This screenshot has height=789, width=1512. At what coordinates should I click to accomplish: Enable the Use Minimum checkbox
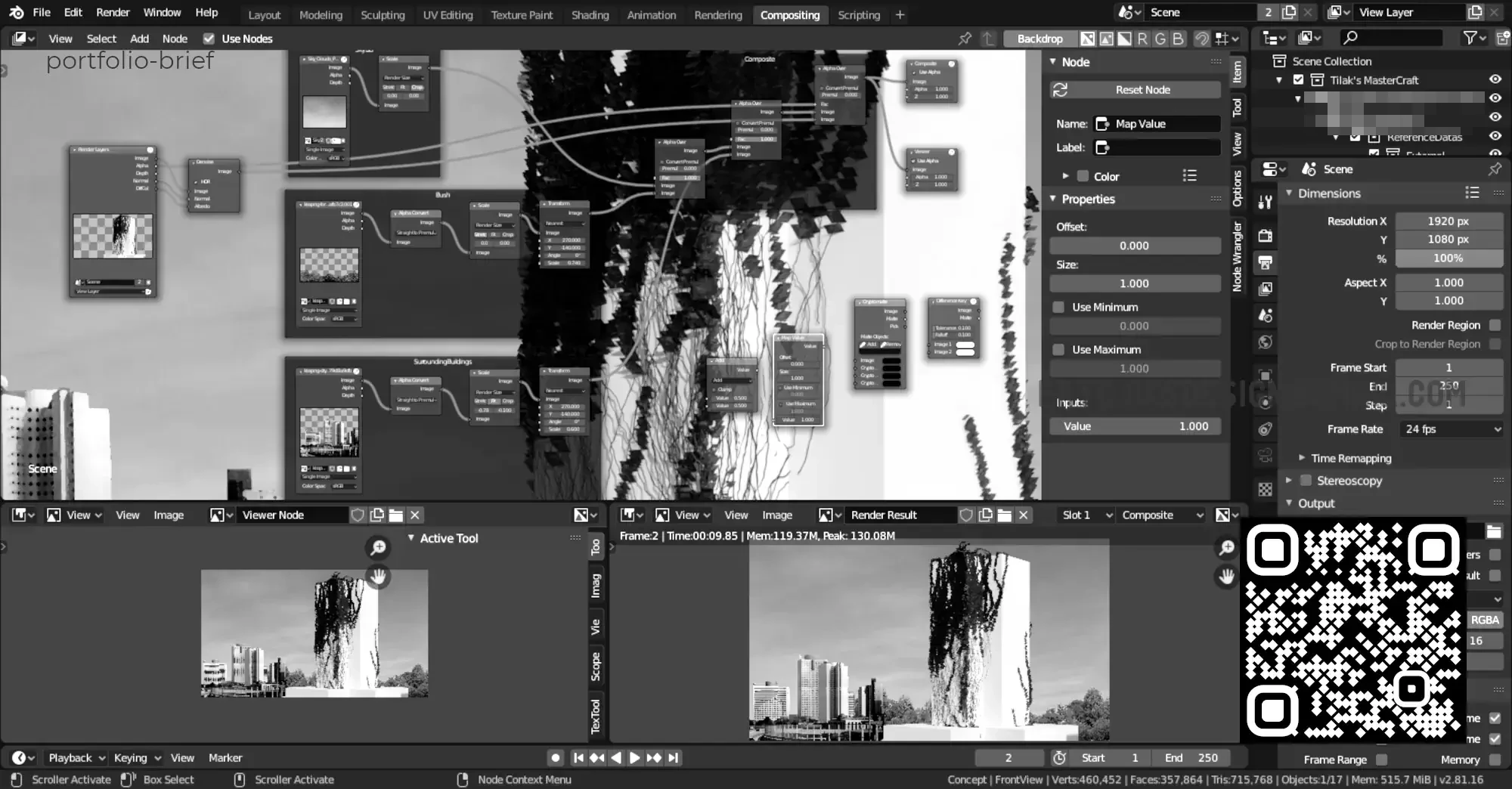pyautogui.click(x=1058, y=307)
